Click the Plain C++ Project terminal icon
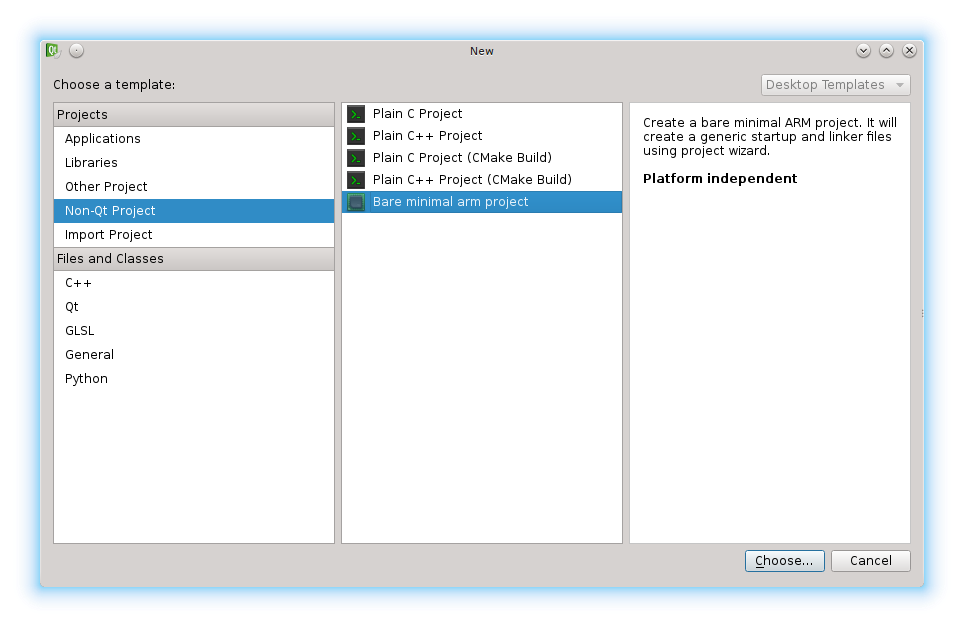The image size is (964, 627). click(356, 136)
